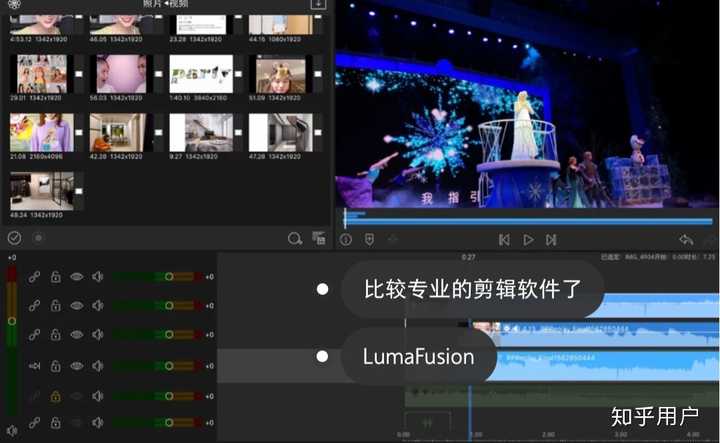720x443 pixels.
Task: Hide the first track using its eye icon
Action: click(77, 277)
